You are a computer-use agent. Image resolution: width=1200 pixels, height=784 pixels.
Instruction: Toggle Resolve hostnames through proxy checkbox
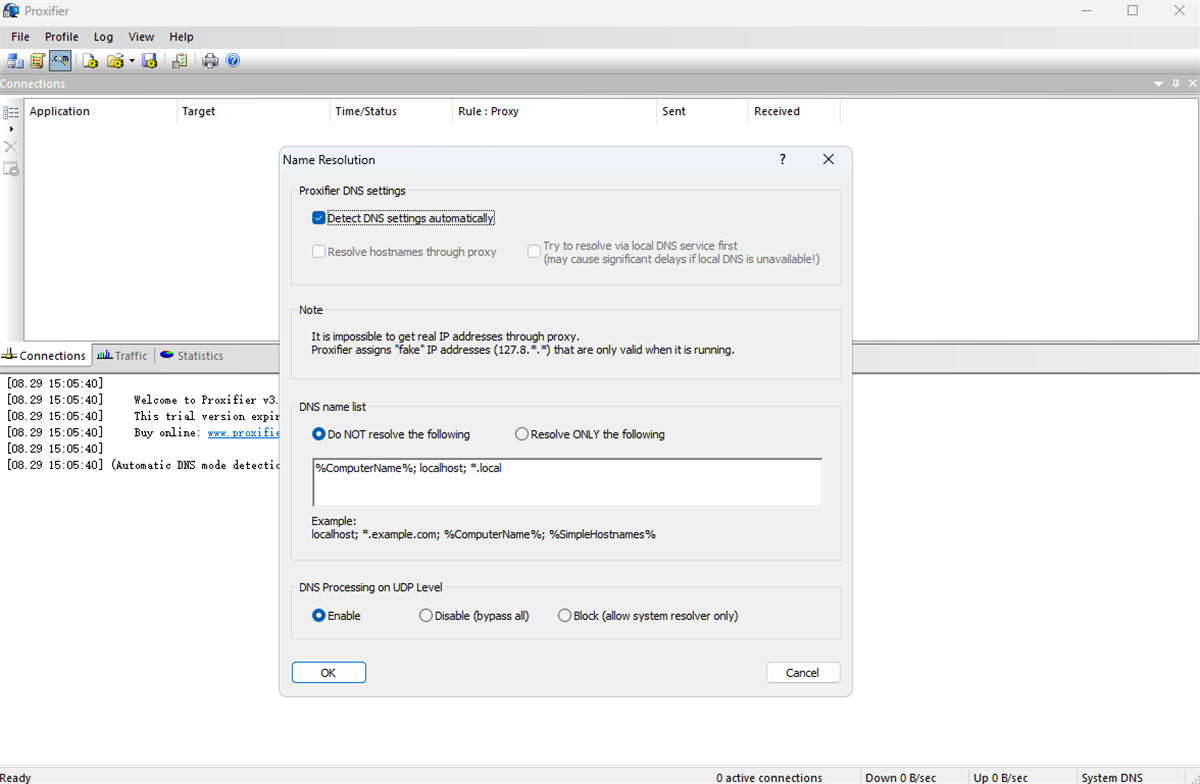(x=319, y=252)
